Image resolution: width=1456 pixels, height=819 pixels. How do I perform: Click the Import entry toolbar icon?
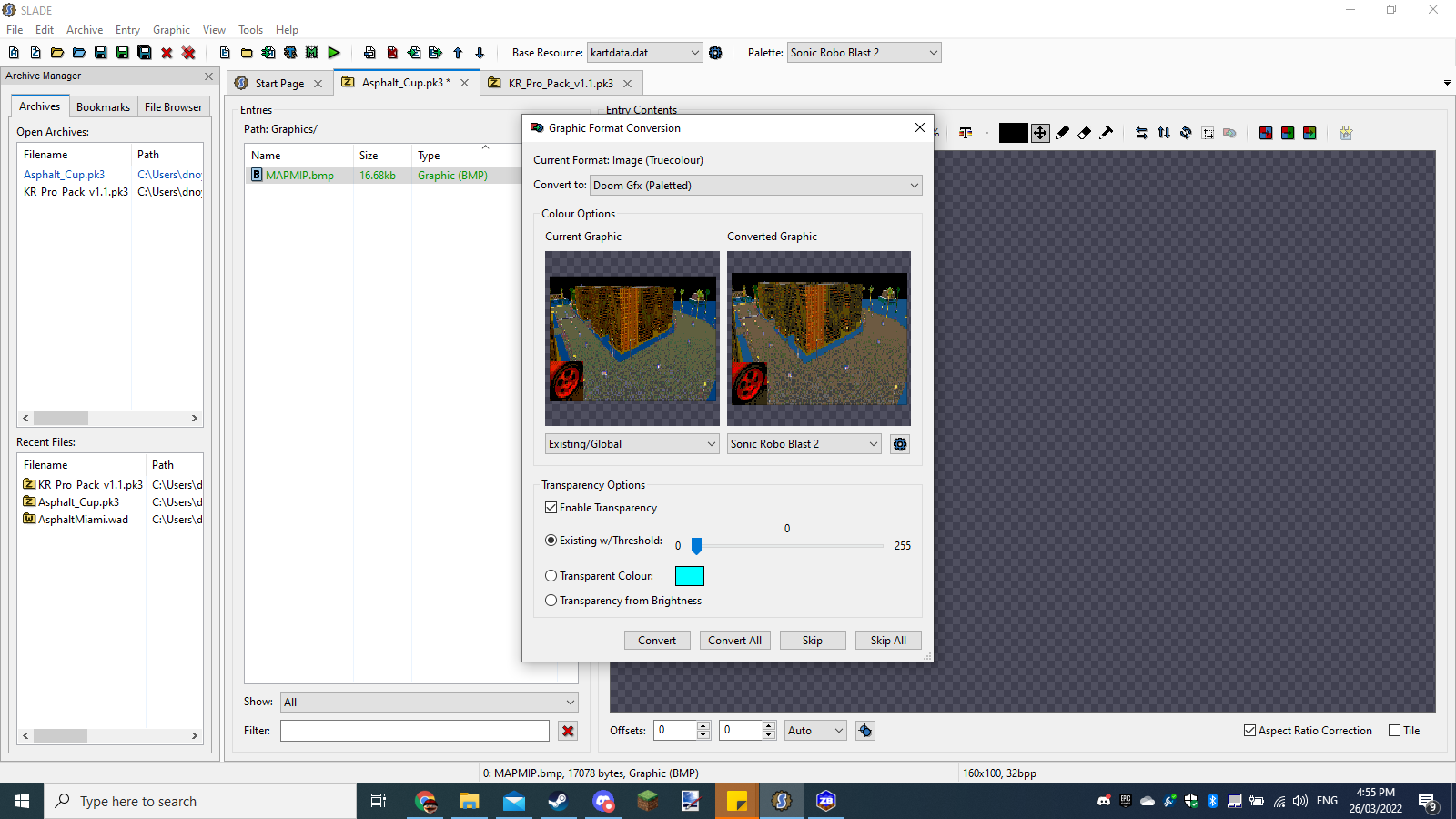414,53
